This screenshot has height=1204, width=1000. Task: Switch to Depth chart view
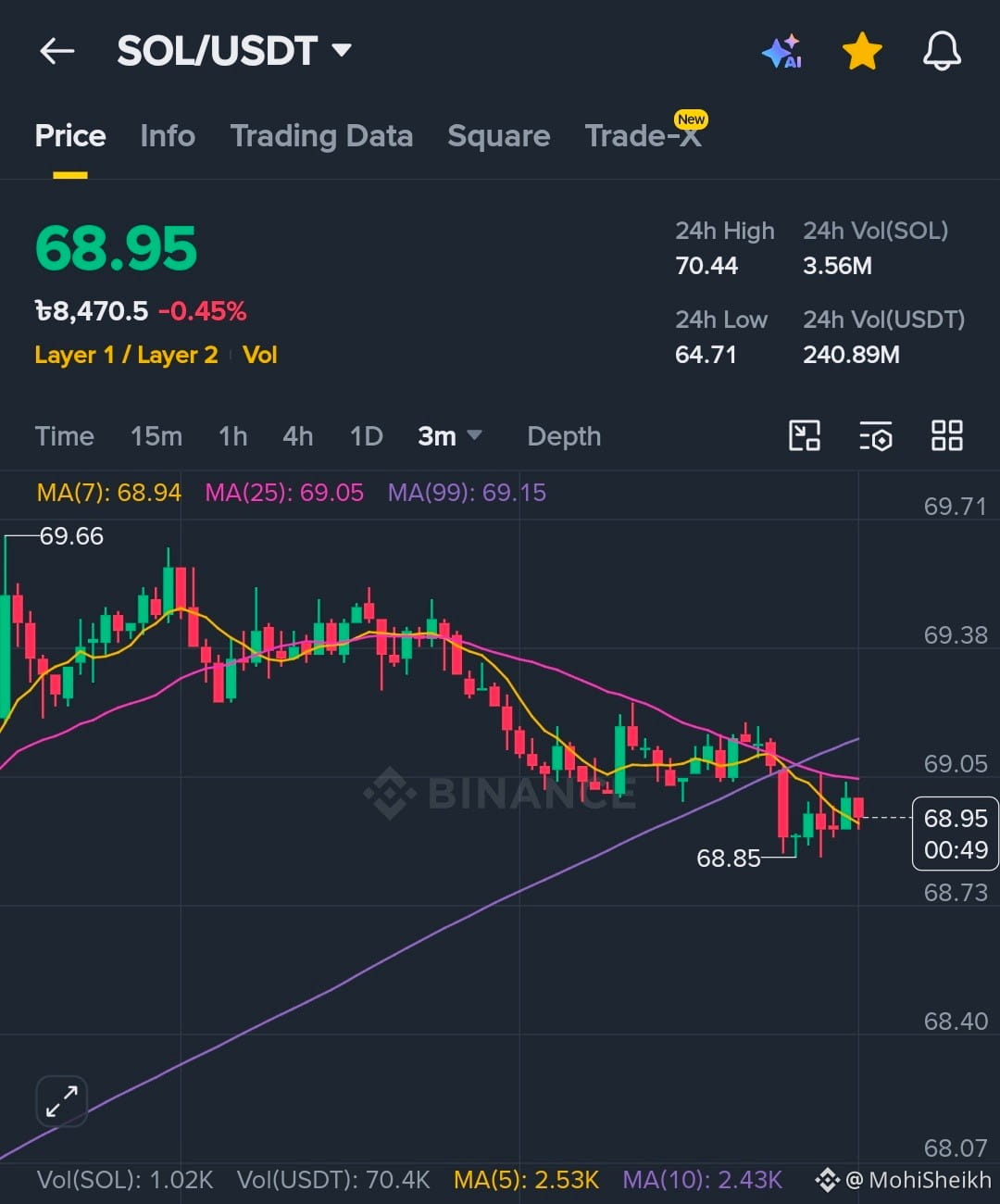pyautogui.click(x=564, y=436)
